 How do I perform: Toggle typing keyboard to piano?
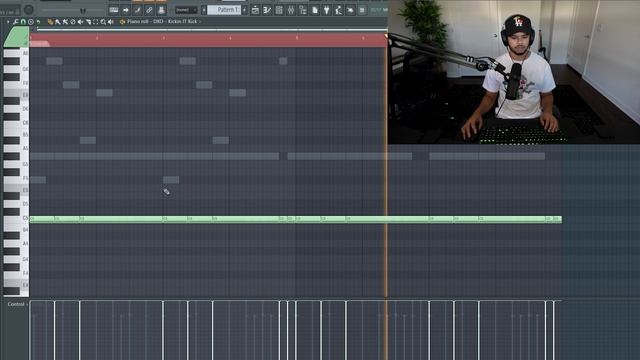click(114, 10)
